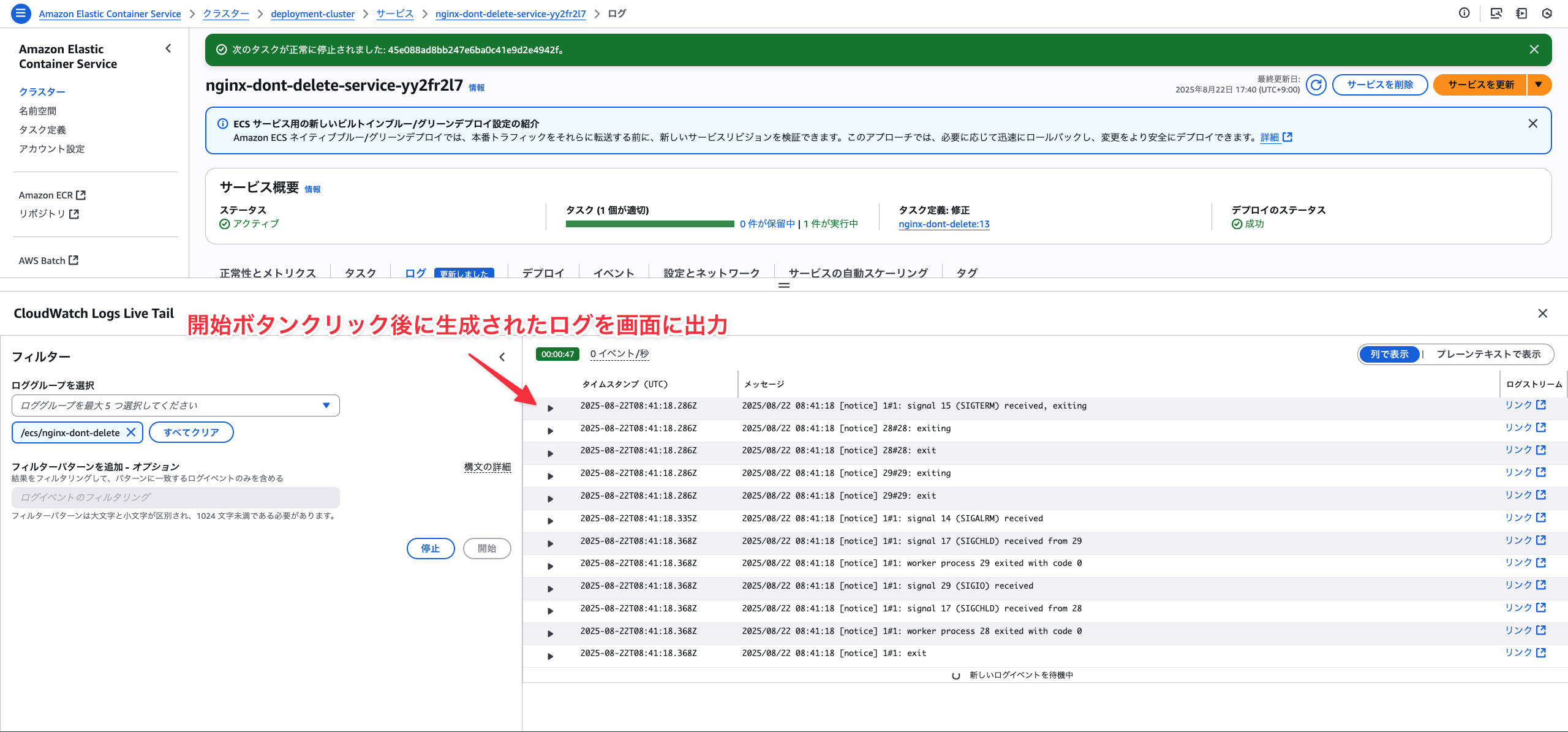Click the orange サービスを更新 button
1568x732 pixels.
click(x=1480, y=85)
